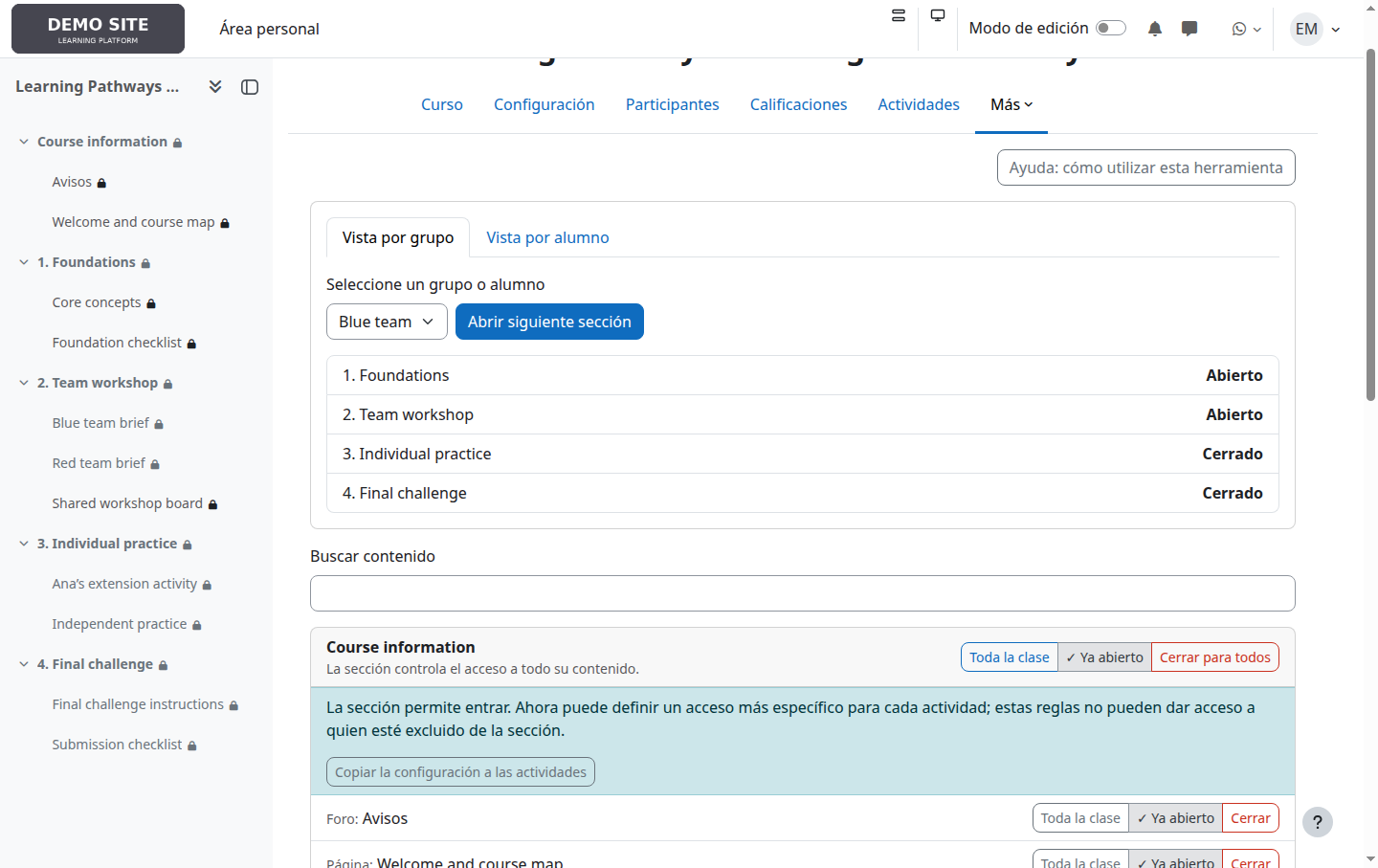Screen dimensions: 1378x868
Task: Switch to Vista por alumno tab
Action: [547, 237]
